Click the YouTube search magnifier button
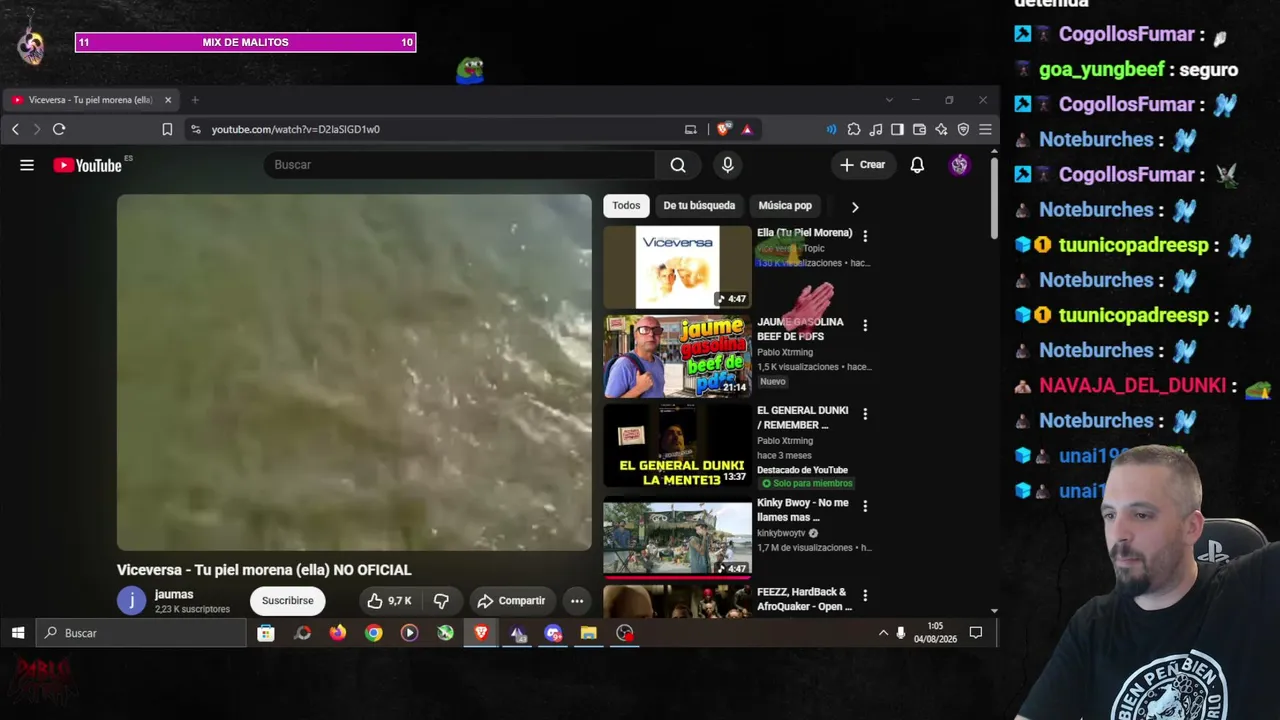Image resolution: width=1280 pixels, height=720 pixels. [x=678, y=165]
